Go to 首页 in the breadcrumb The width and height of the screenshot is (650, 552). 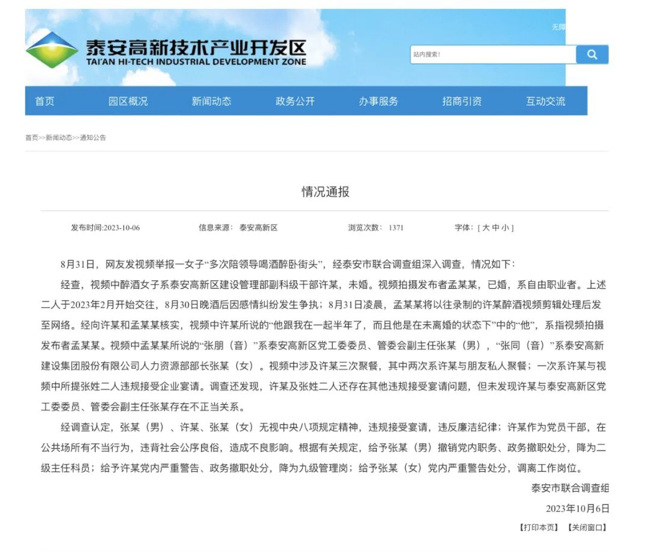click(32, 138)
